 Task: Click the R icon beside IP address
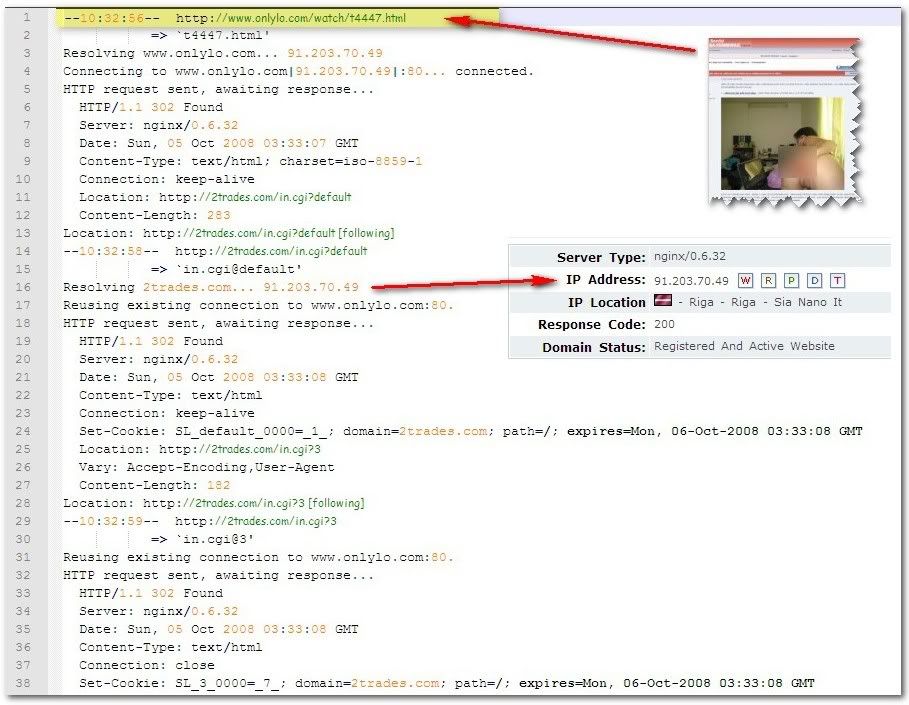coord(768,281)
